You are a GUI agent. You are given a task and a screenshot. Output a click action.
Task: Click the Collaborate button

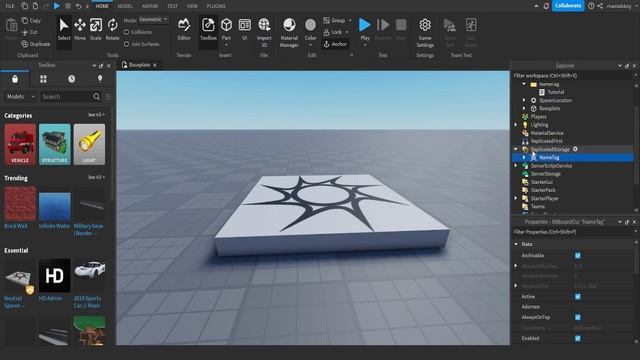coord(568,6)
